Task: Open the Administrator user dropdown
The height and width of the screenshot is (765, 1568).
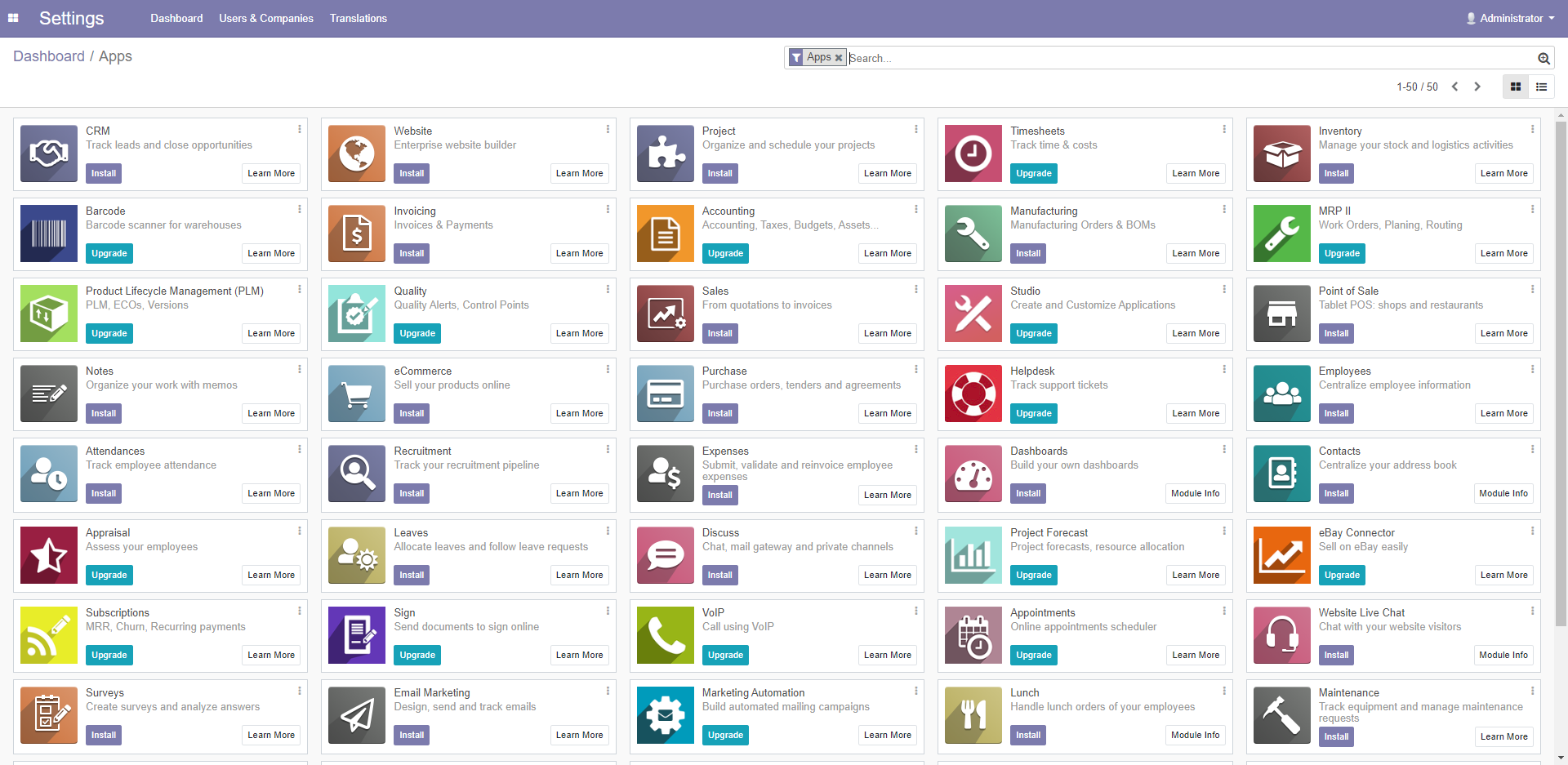Action: point(1511,18)
